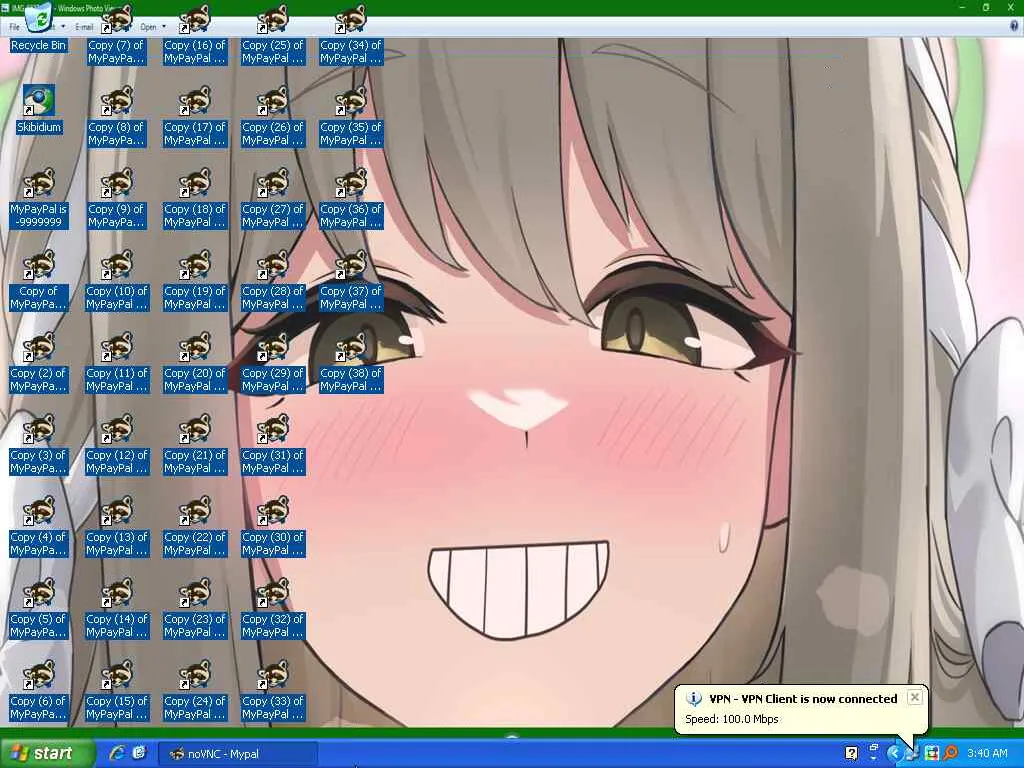Close the VPN connected balloon notification
This screenshot has width=1024, height=768.
pos(915,697)
